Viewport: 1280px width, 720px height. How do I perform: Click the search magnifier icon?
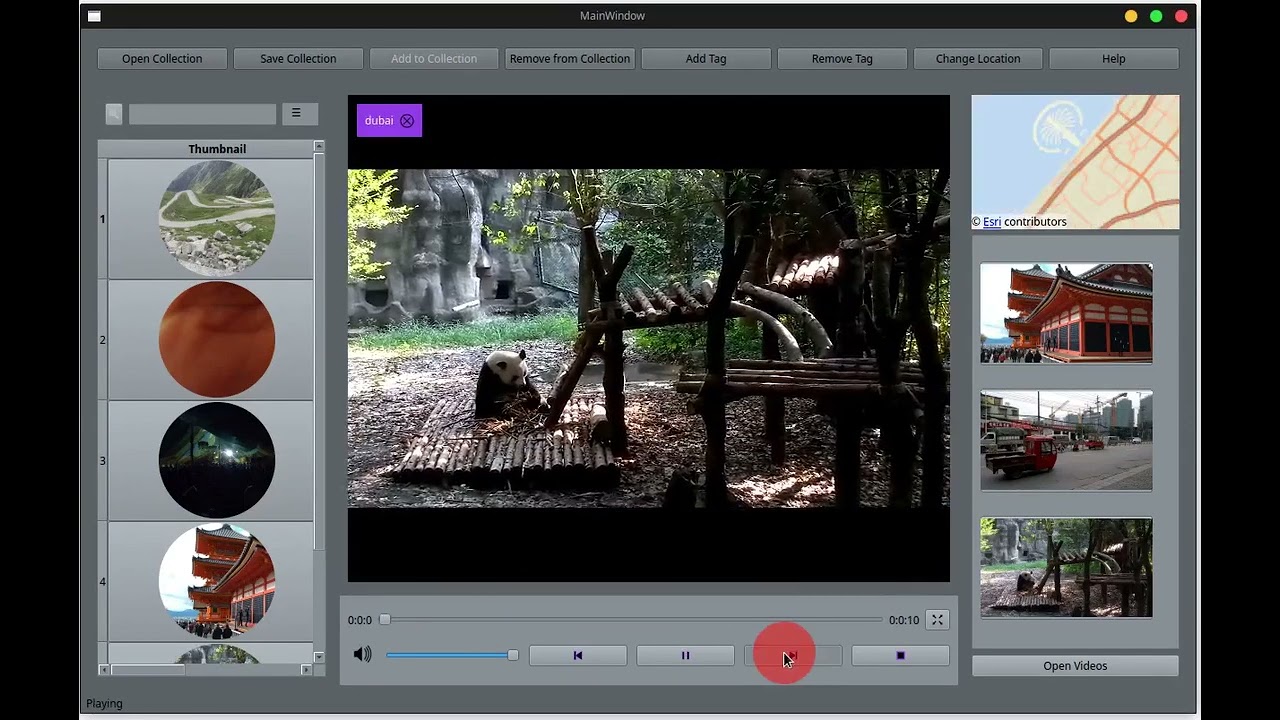[114, 114]
